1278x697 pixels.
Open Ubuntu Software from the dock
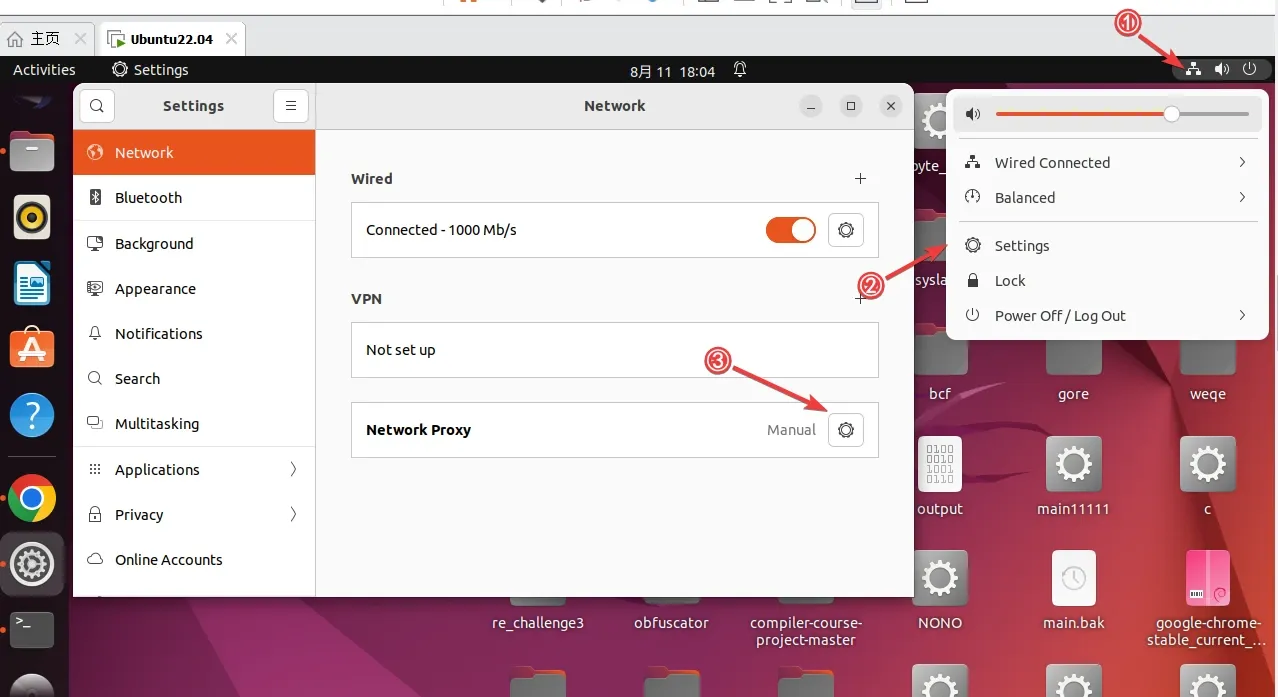32,348
